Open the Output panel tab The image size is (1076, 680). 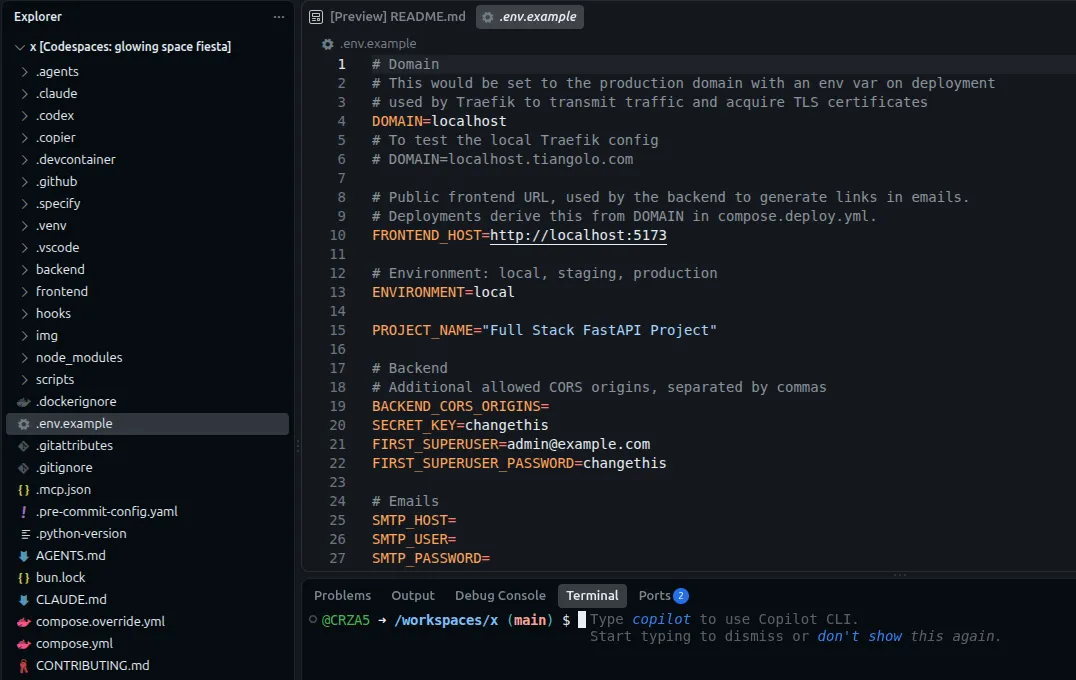coord(413,596)
